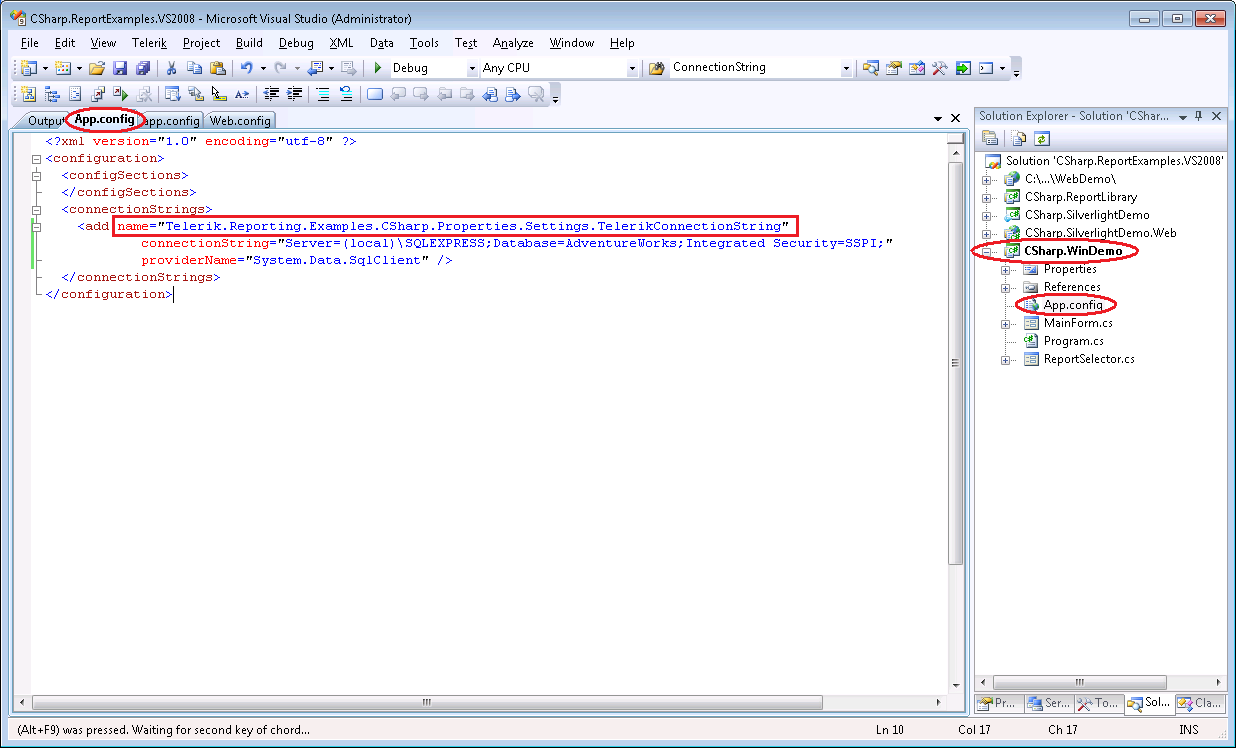This screenshot has width=1236, height=748.
Task: Open the active files dropdown arrow in editor
Action: coord(937,118)
